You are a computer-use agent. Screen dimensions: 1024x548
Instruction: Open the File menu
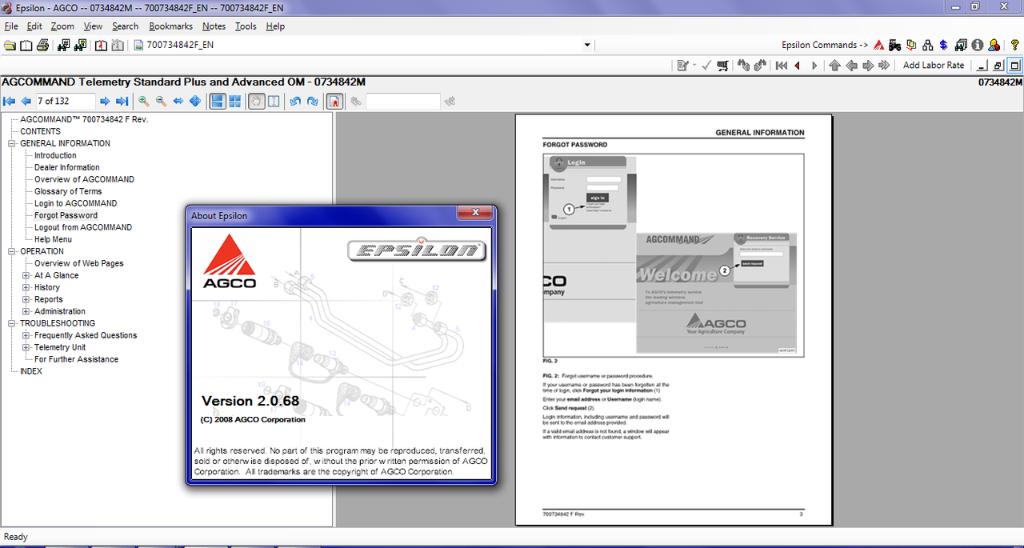point(11,27)
